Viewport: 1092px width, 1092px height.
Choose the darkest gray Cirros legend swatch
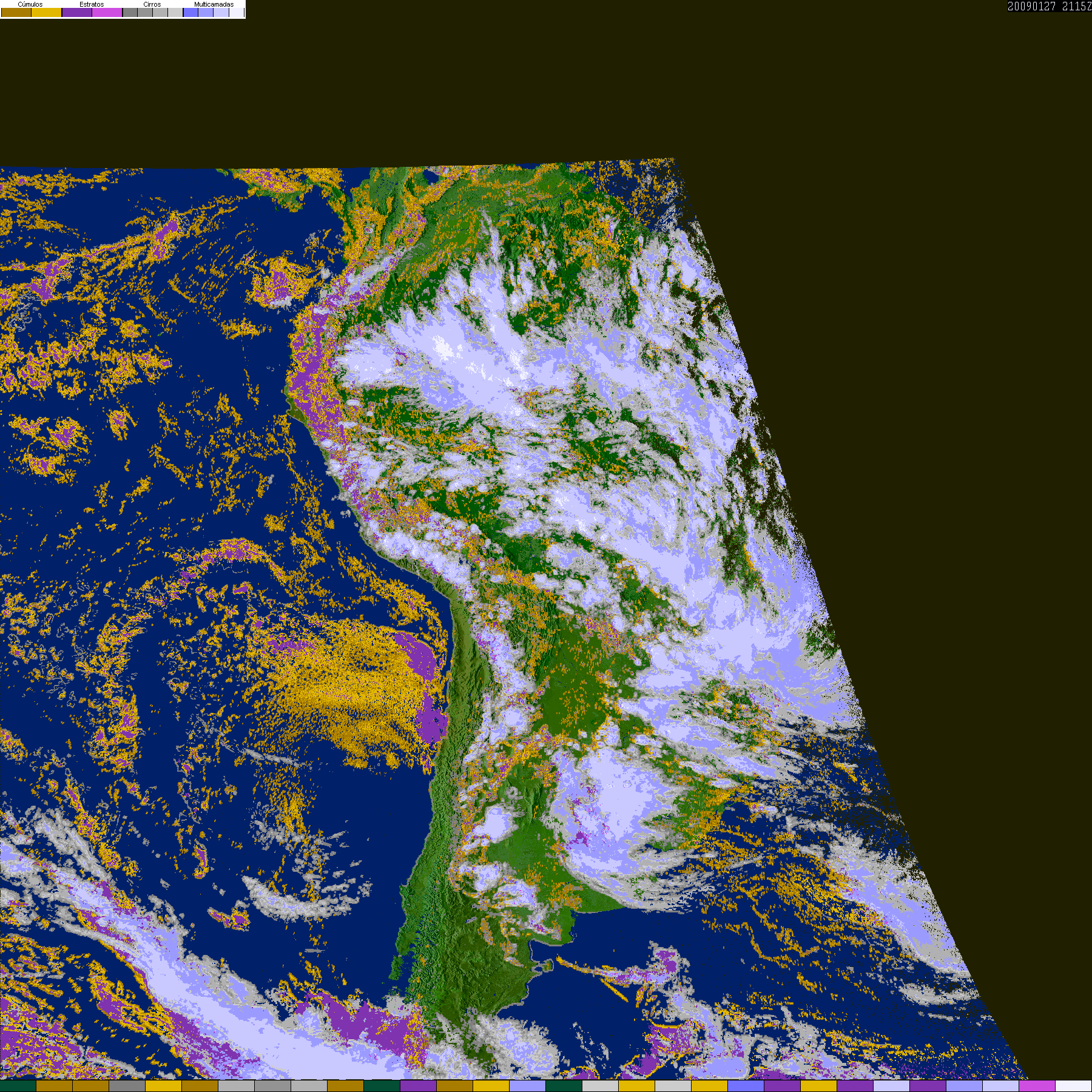click(130, 12)
